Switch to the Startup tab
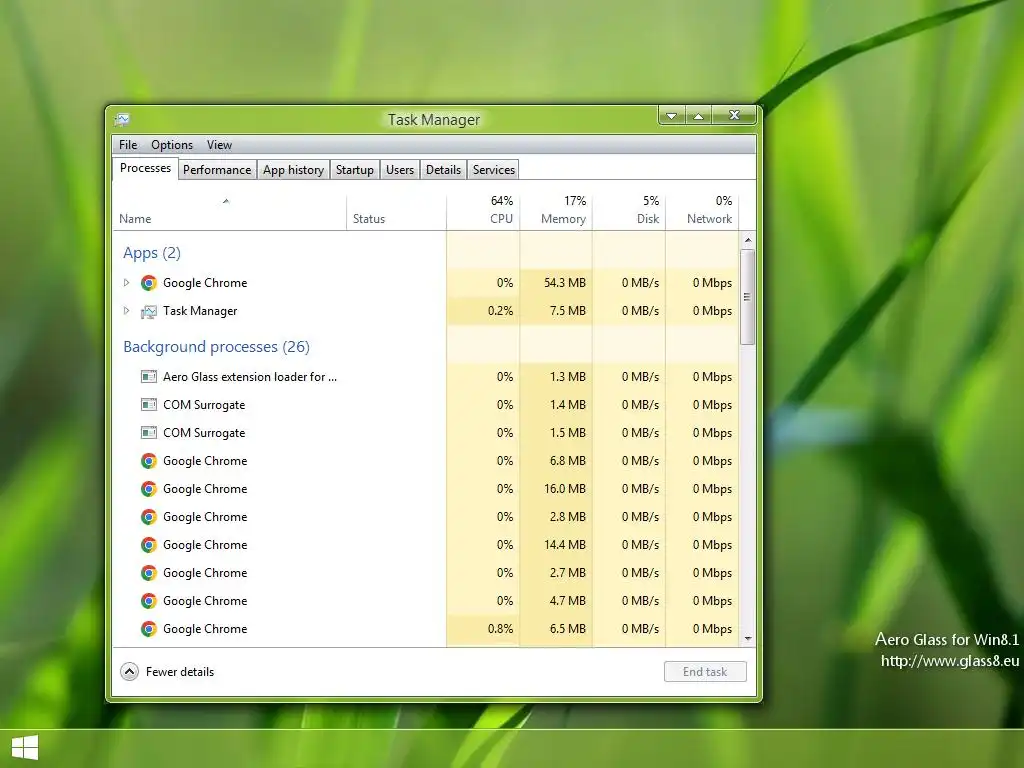Viewport: 1024px width, 768px height. tap(355, 170)
